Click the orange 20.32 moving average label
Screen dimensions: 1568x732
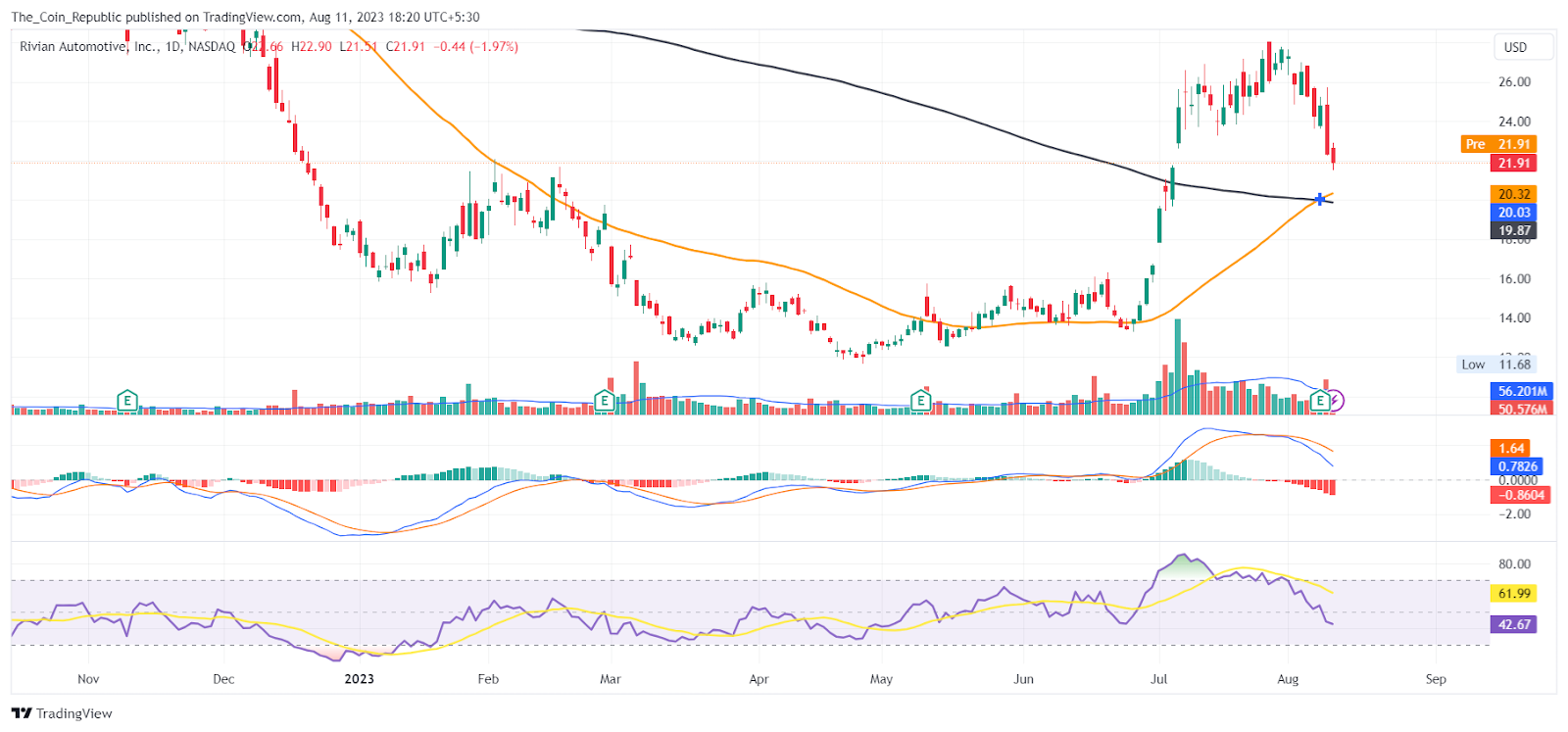pyautogui.click(x=1514, y=194)
